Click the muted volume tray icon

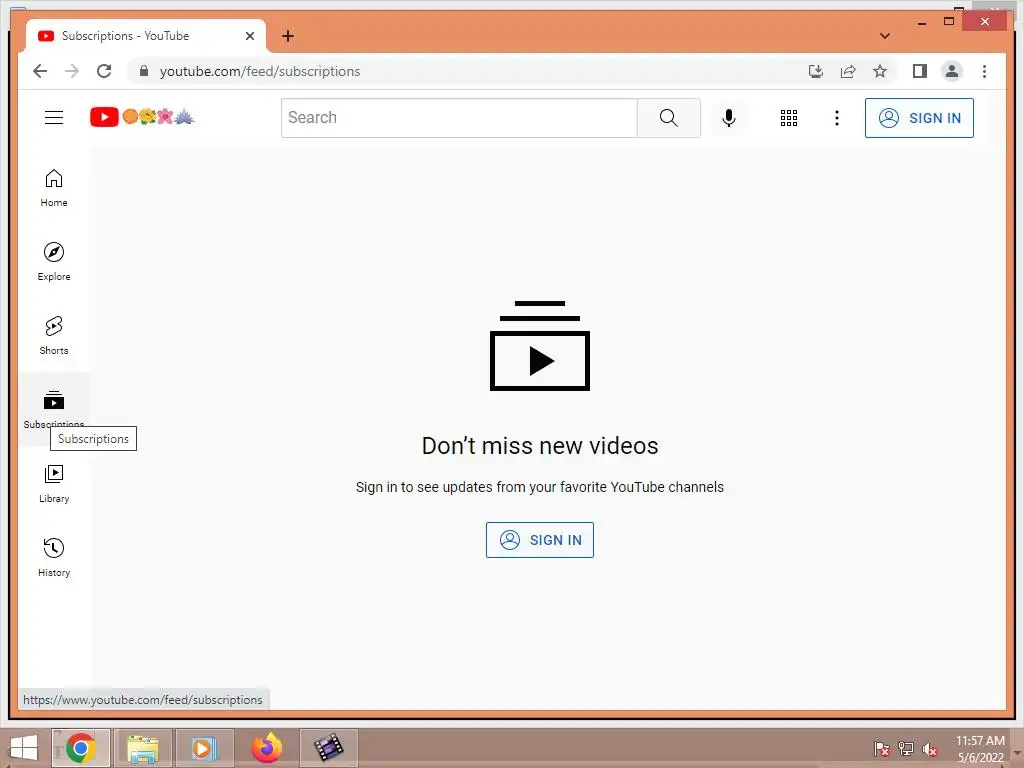[x=929, y=748]
